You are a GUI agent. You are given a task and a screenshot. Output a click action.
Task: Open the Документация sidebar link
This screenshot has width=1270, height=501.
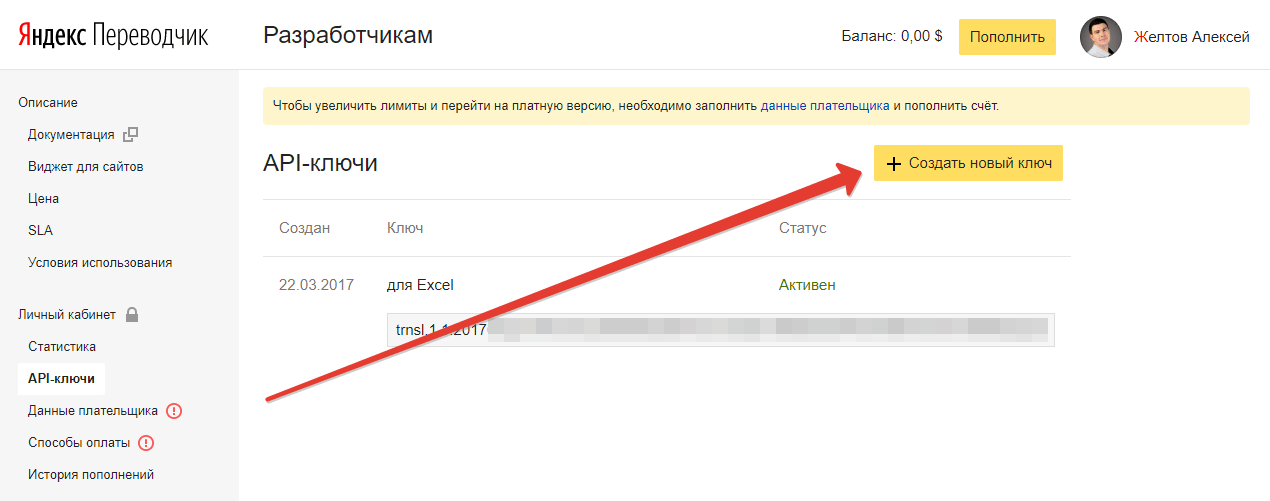pyautogui.click(x=71, y=135)
